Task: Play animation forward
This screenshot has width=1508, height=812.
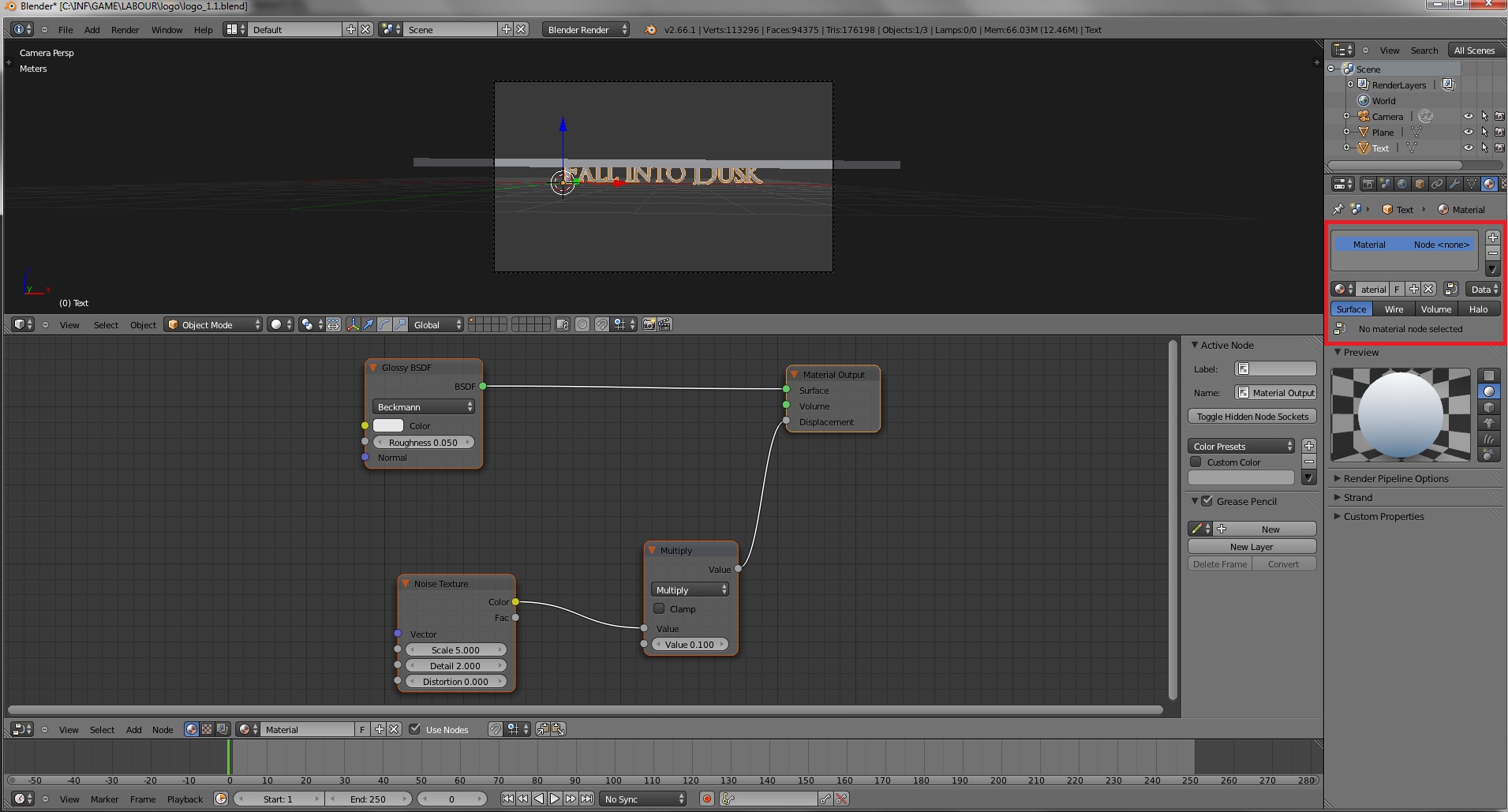Action: [555, 799]
